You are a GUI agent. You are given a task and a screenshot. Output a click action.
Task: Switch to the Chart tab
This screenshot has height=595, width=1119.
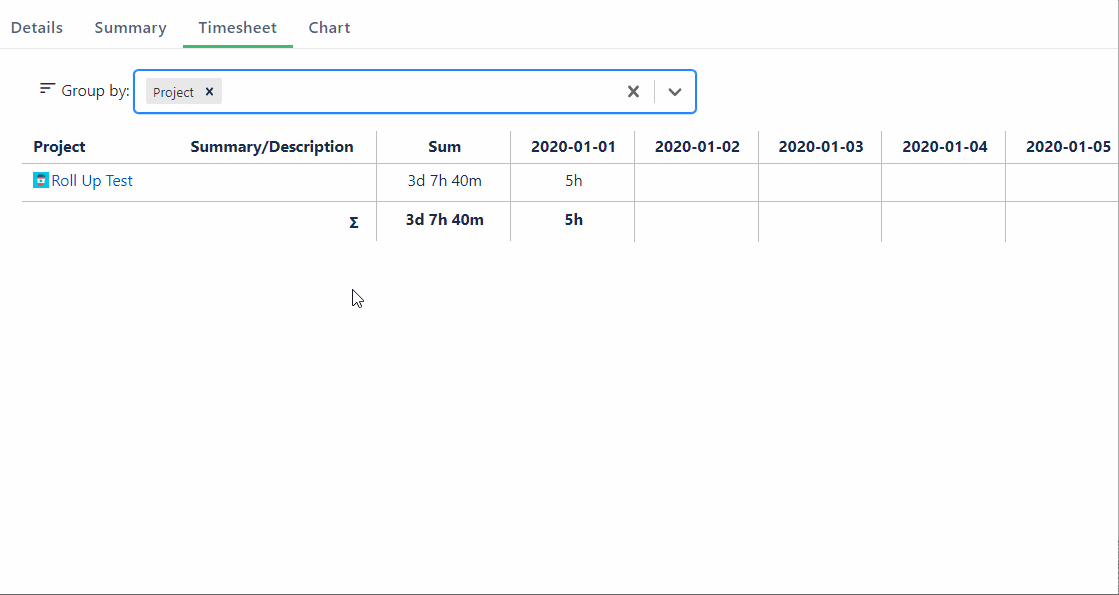329,27
